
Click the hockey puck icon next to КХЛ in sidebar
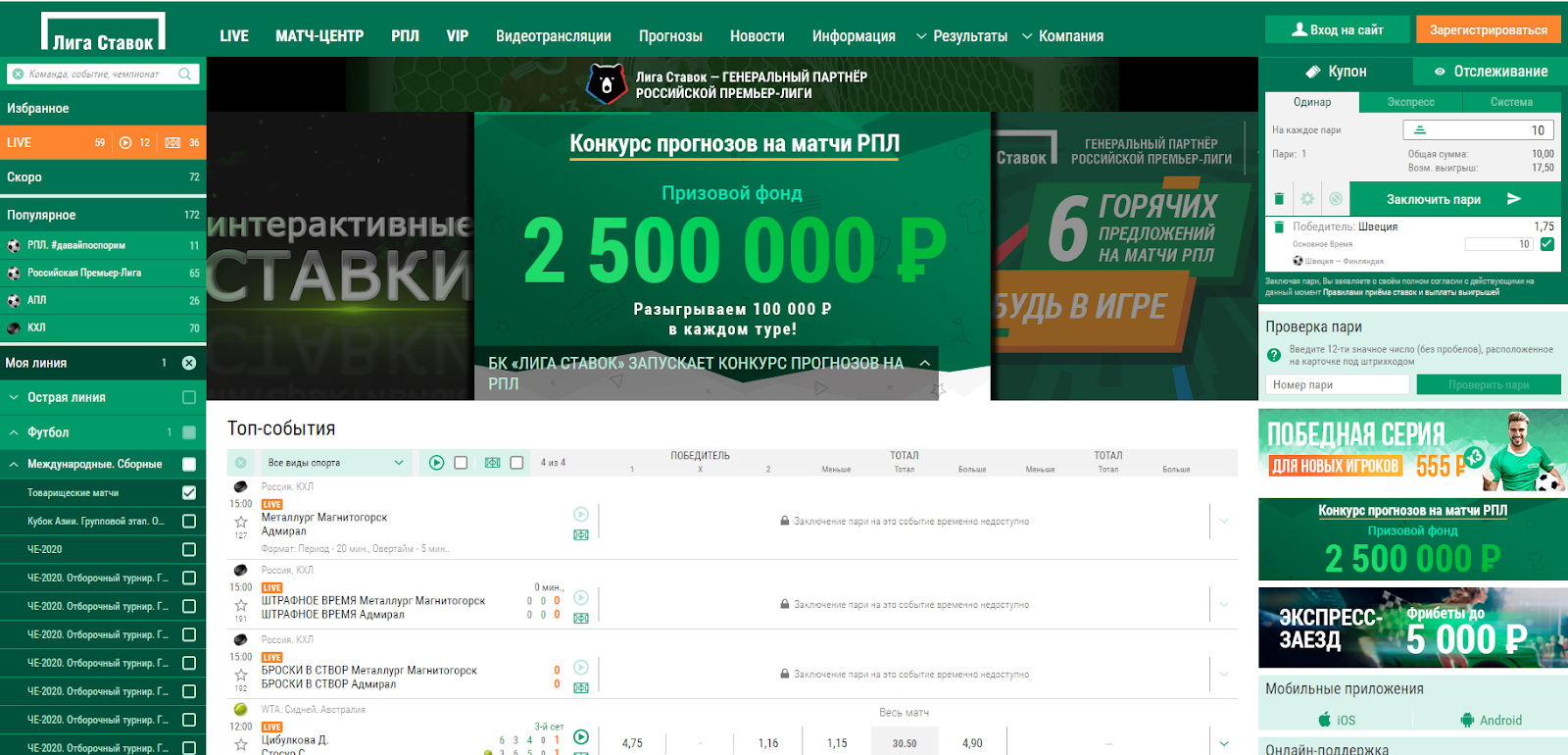point(14,328)
